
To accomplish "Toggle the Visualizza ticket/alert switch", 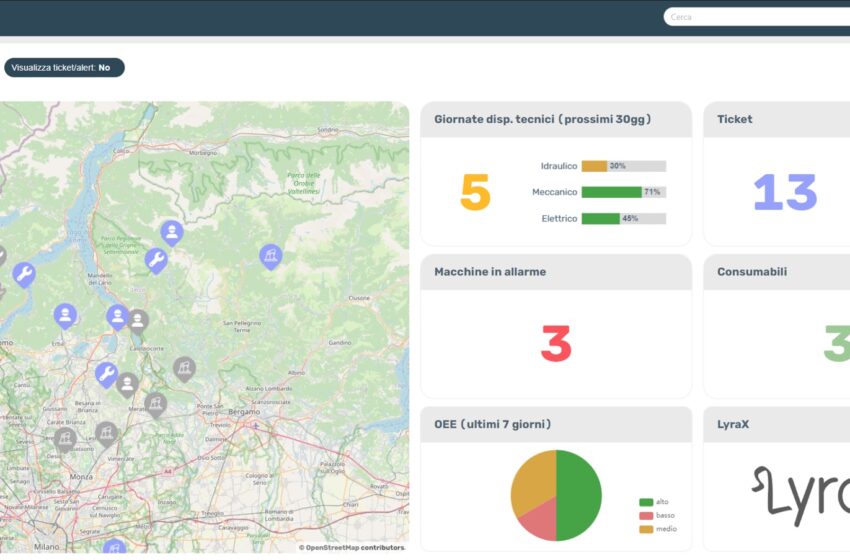I will [64, 68].
